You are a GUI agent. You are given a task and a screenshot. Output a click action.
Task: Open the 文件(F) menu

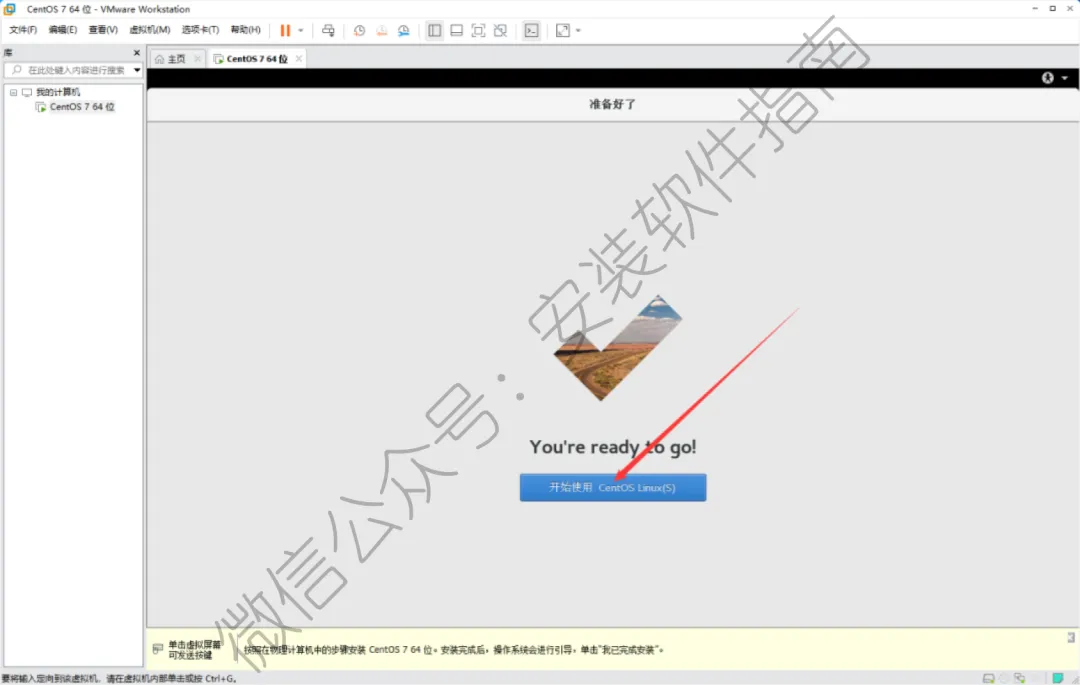(23, 30)
